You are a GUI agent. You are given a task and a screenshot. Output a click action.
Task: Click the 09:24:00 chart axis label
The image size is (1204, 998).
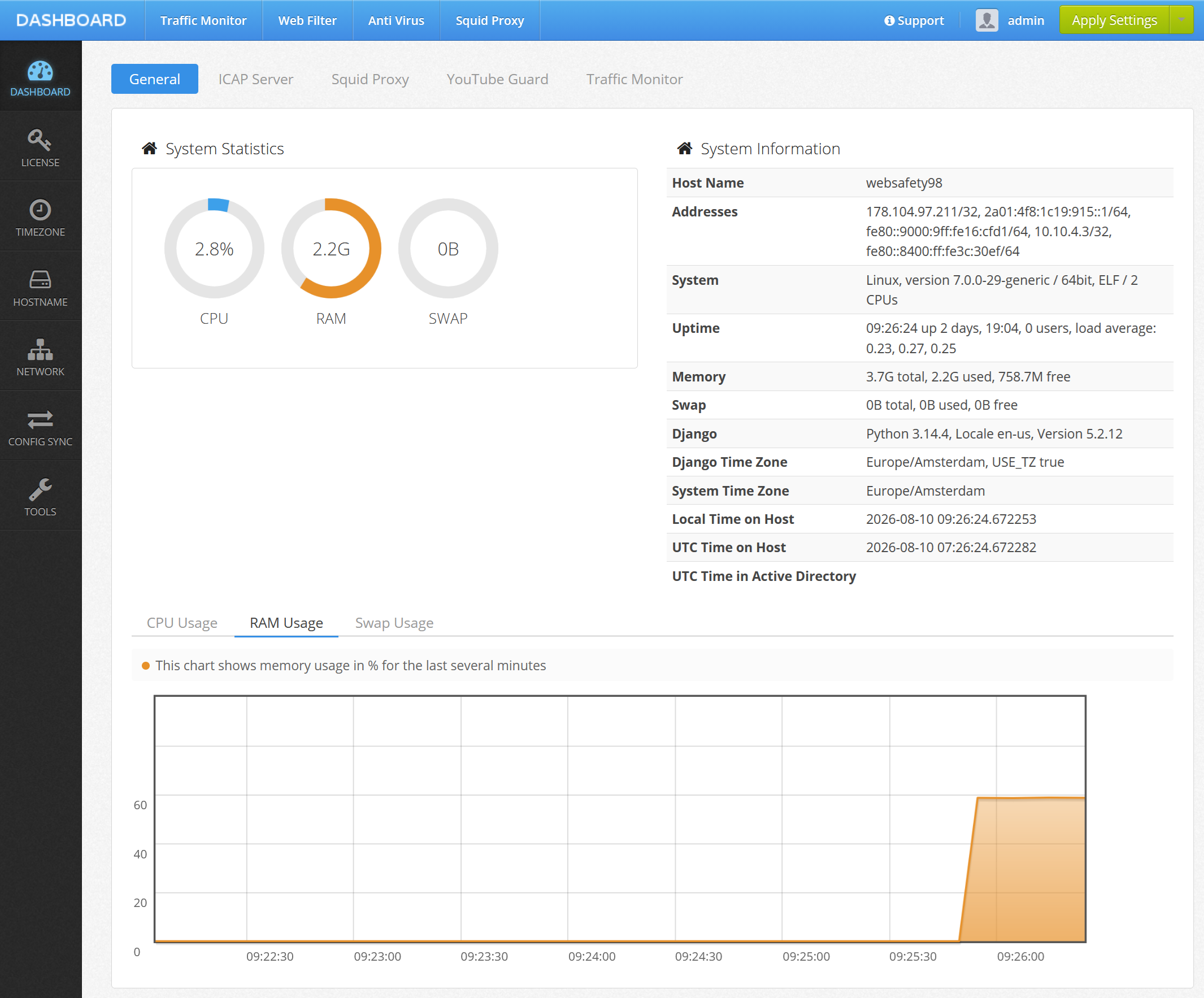point(592,956)
